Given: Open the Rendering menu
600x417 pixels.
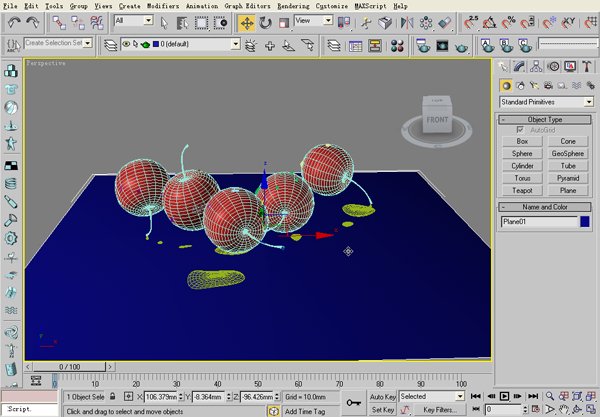Looking at the screenshot, I should click(293, 6).
